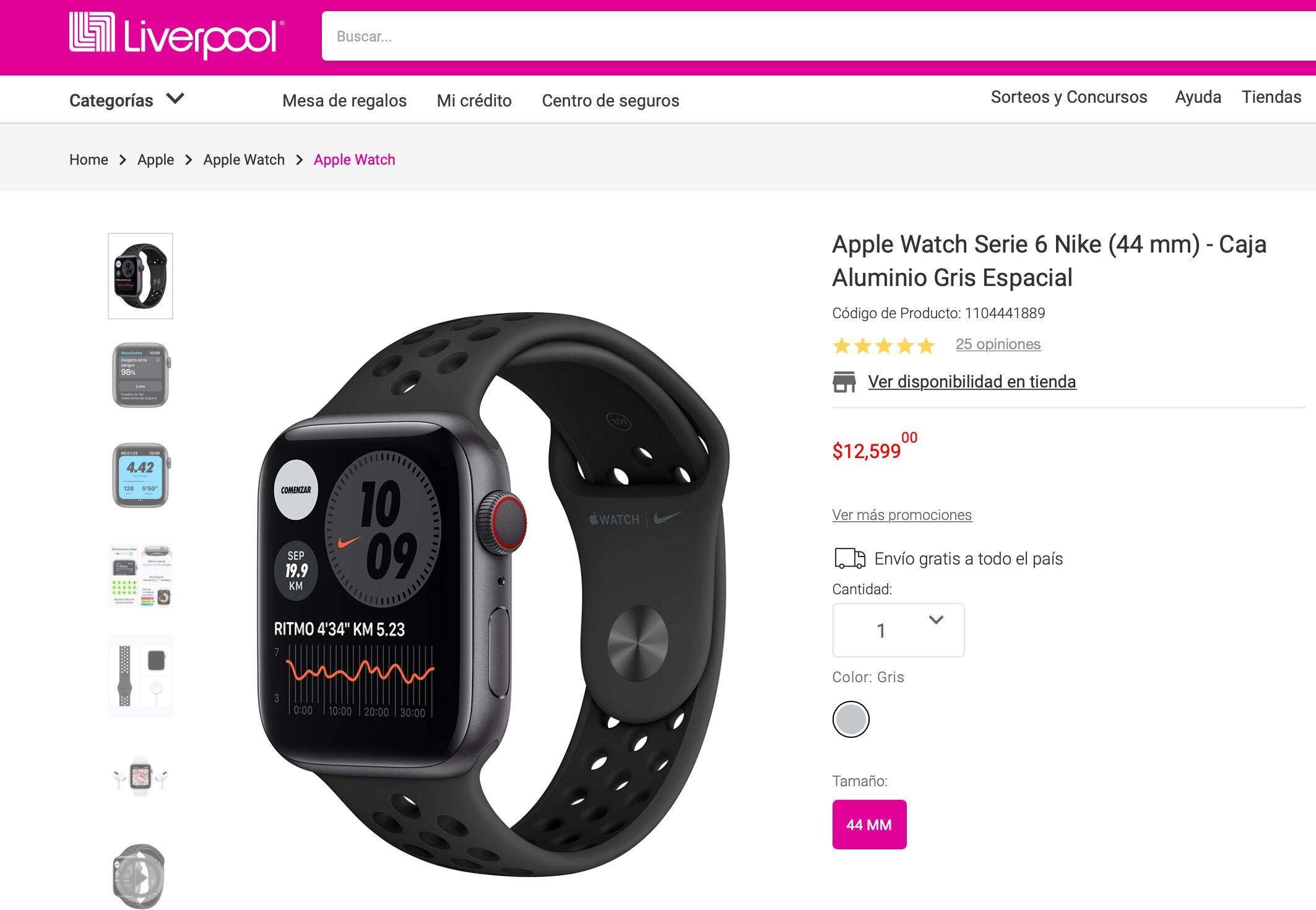The width and height of the screenshot is (1316, 910).
Task: Focus the Buscar search field
Action: click(x=818, y=36)
